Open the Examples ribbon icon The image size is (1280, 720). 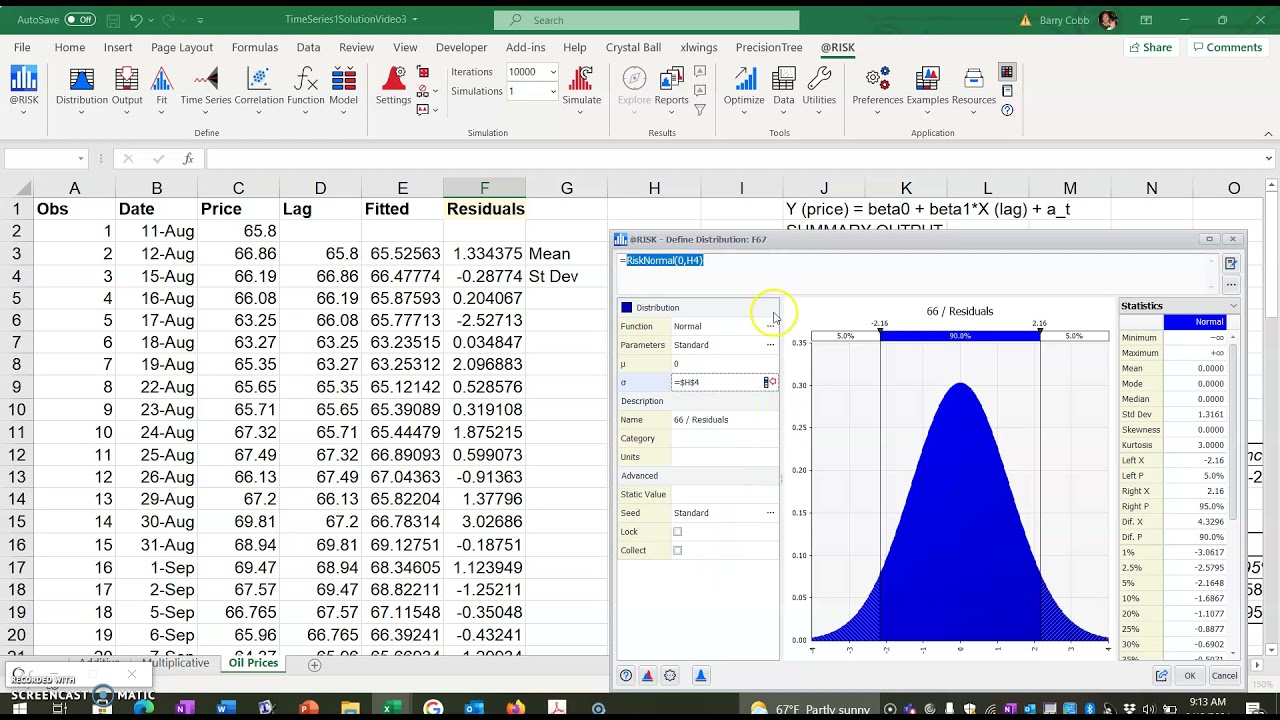[927, 87]
